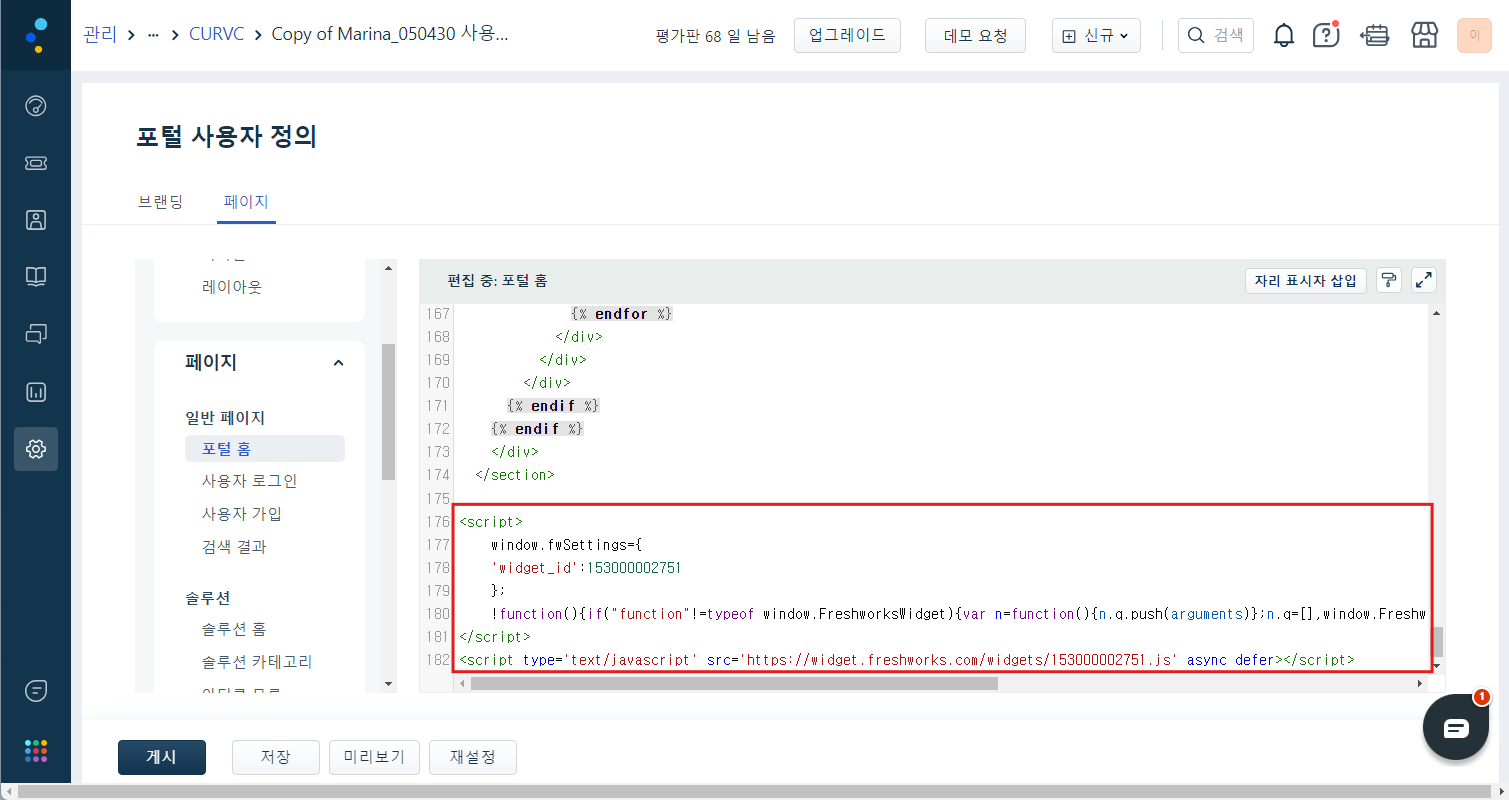
Task: Click the 검색 search field
Action: [1215, 36]
